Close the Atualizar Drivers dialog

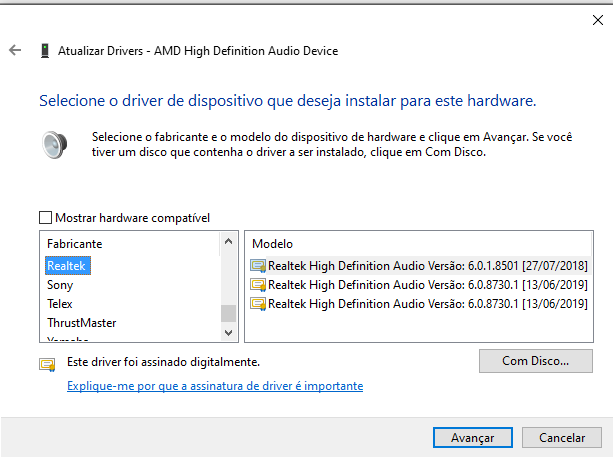(598, 20)
